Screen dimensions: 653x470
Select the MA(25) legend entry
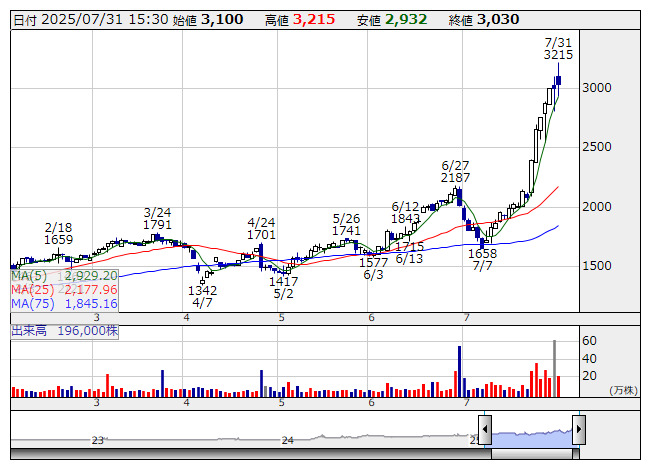[x=64, y=289]
